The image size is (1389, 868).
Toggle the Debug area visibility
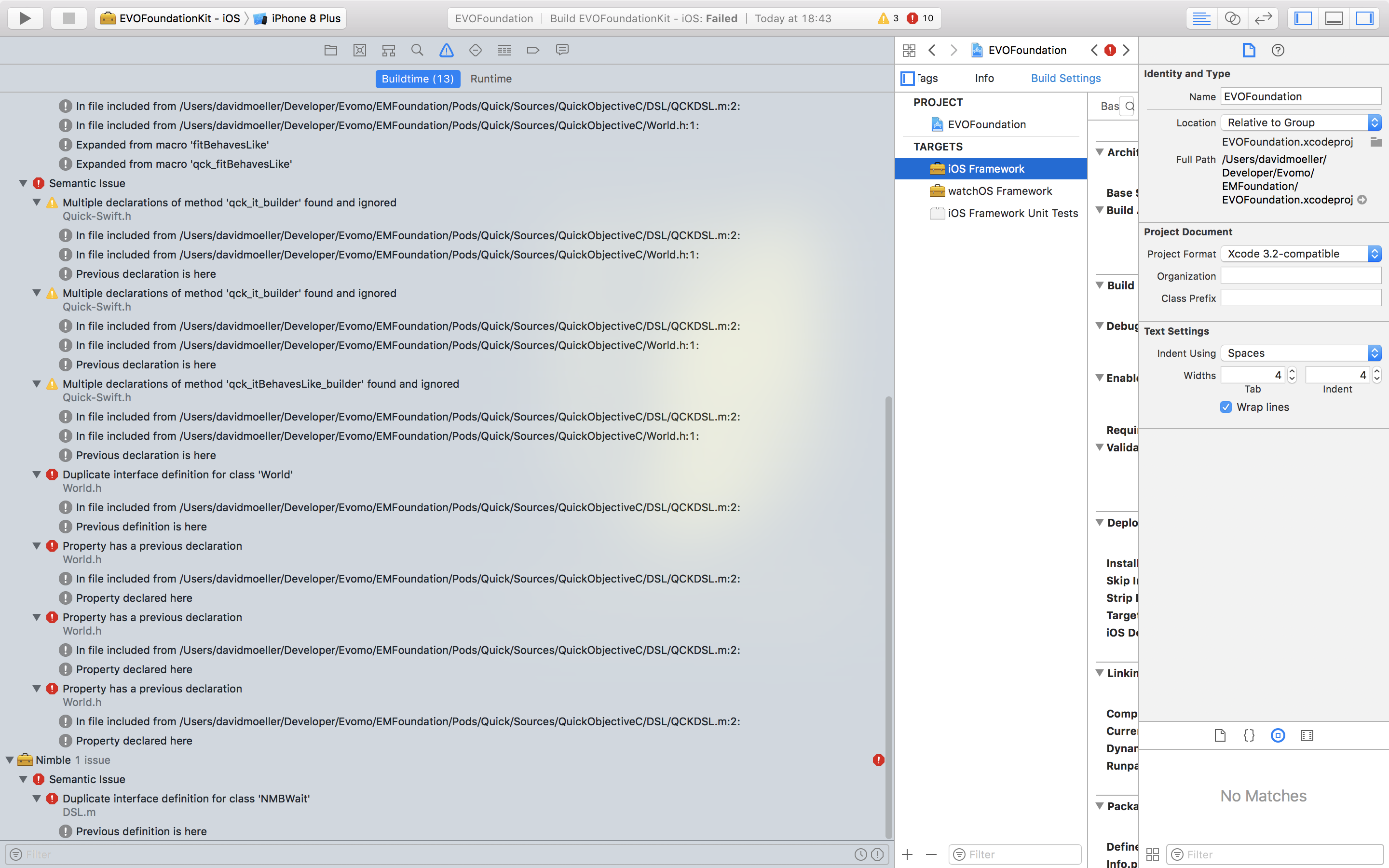[1334, 18]
